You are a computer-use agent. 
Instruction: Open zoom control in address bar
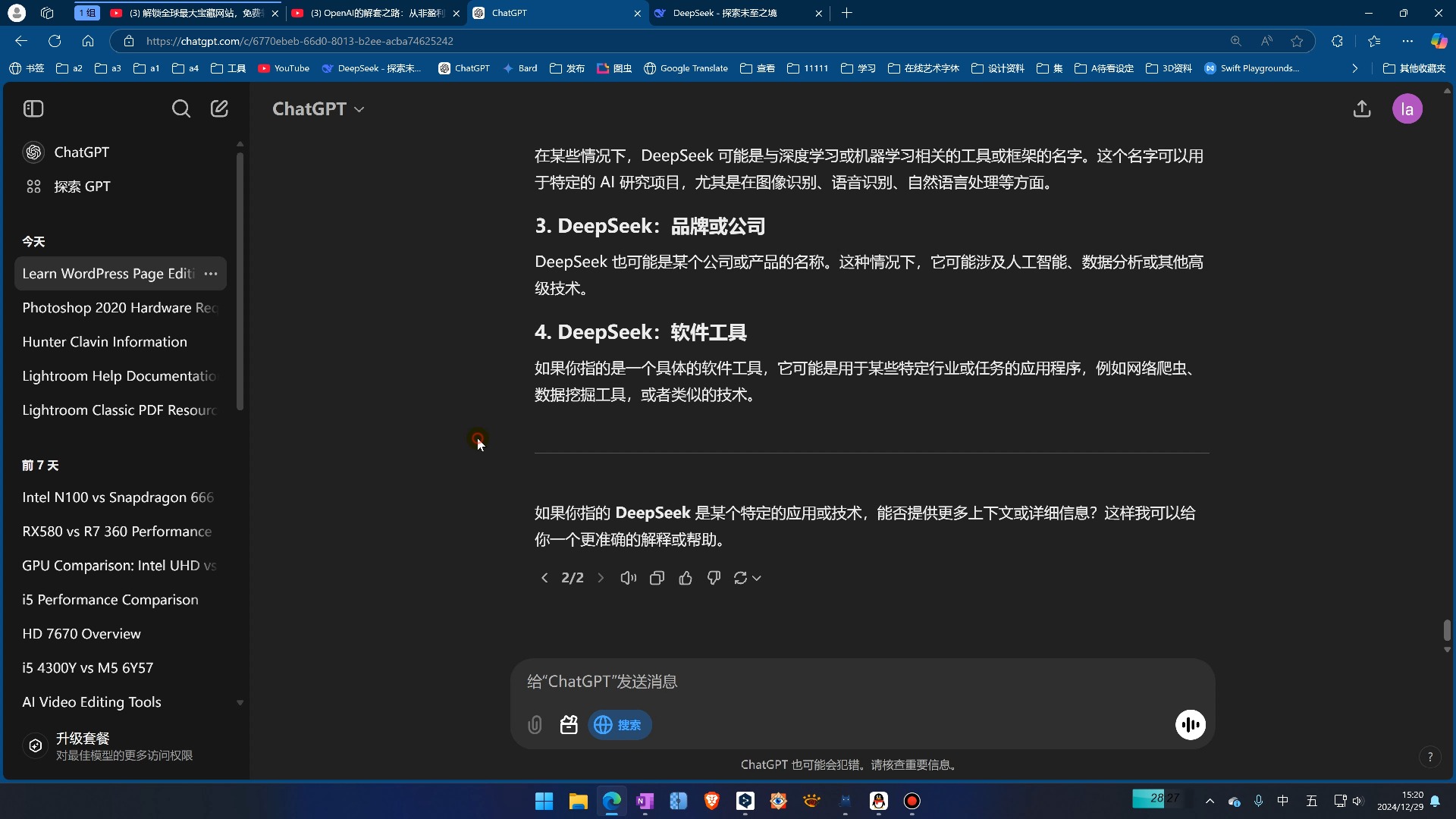(1236, 41)
